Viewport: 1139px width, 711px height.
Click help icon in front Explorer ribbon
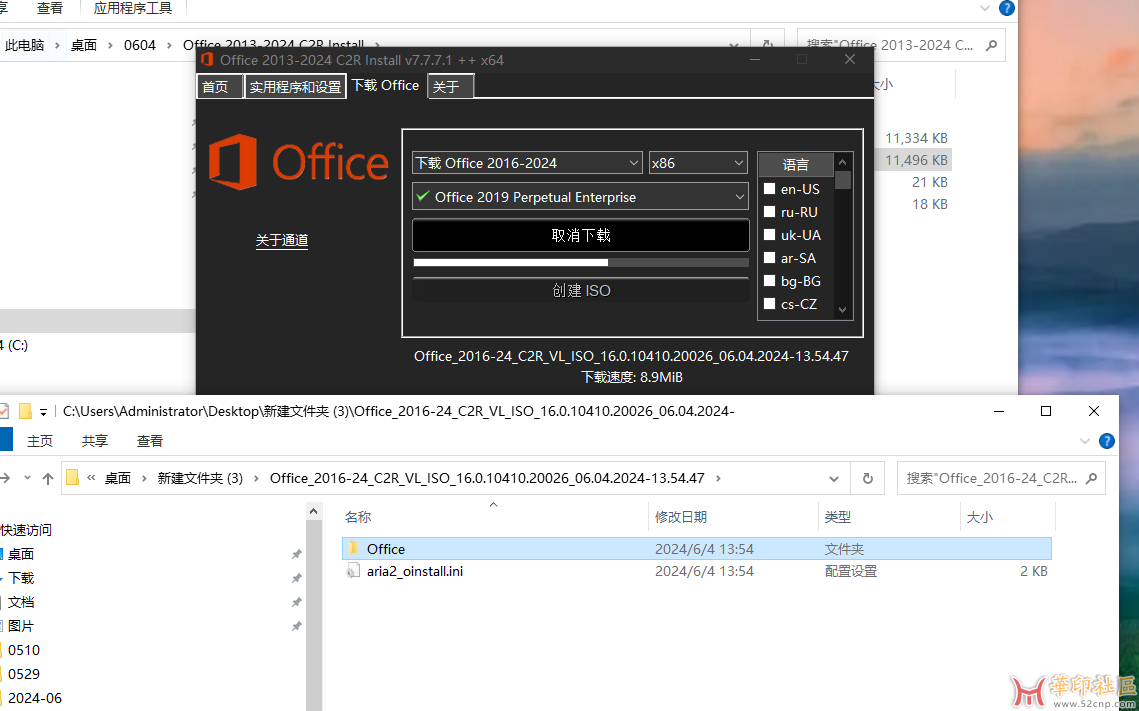coord(1107,441)
